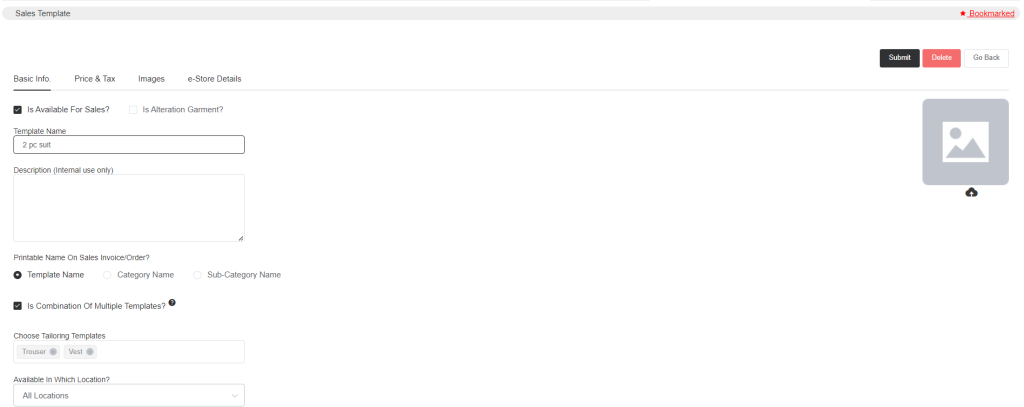This screenshot has width=1024, height=407.
Task: Enable Is Alteration Garment checkbox
Action: 133,110
